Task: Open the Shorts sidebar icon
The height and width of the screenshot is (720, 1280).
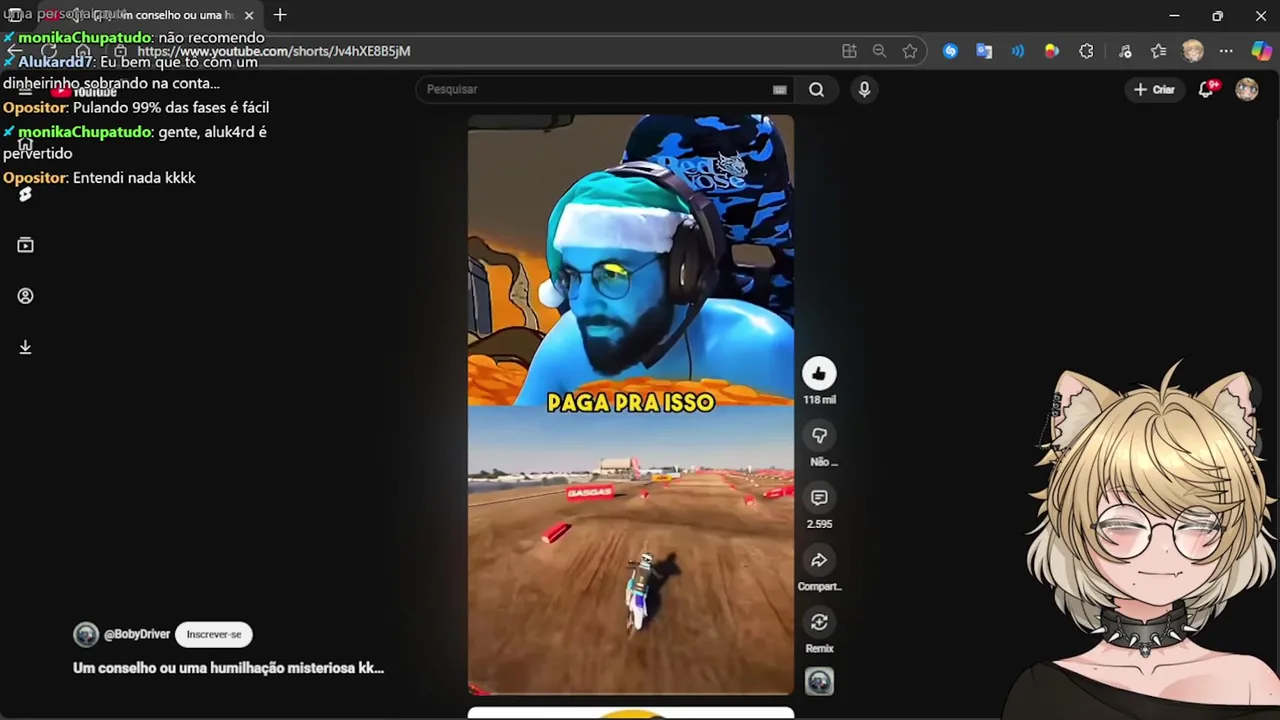Action: [x=25, y=194]
